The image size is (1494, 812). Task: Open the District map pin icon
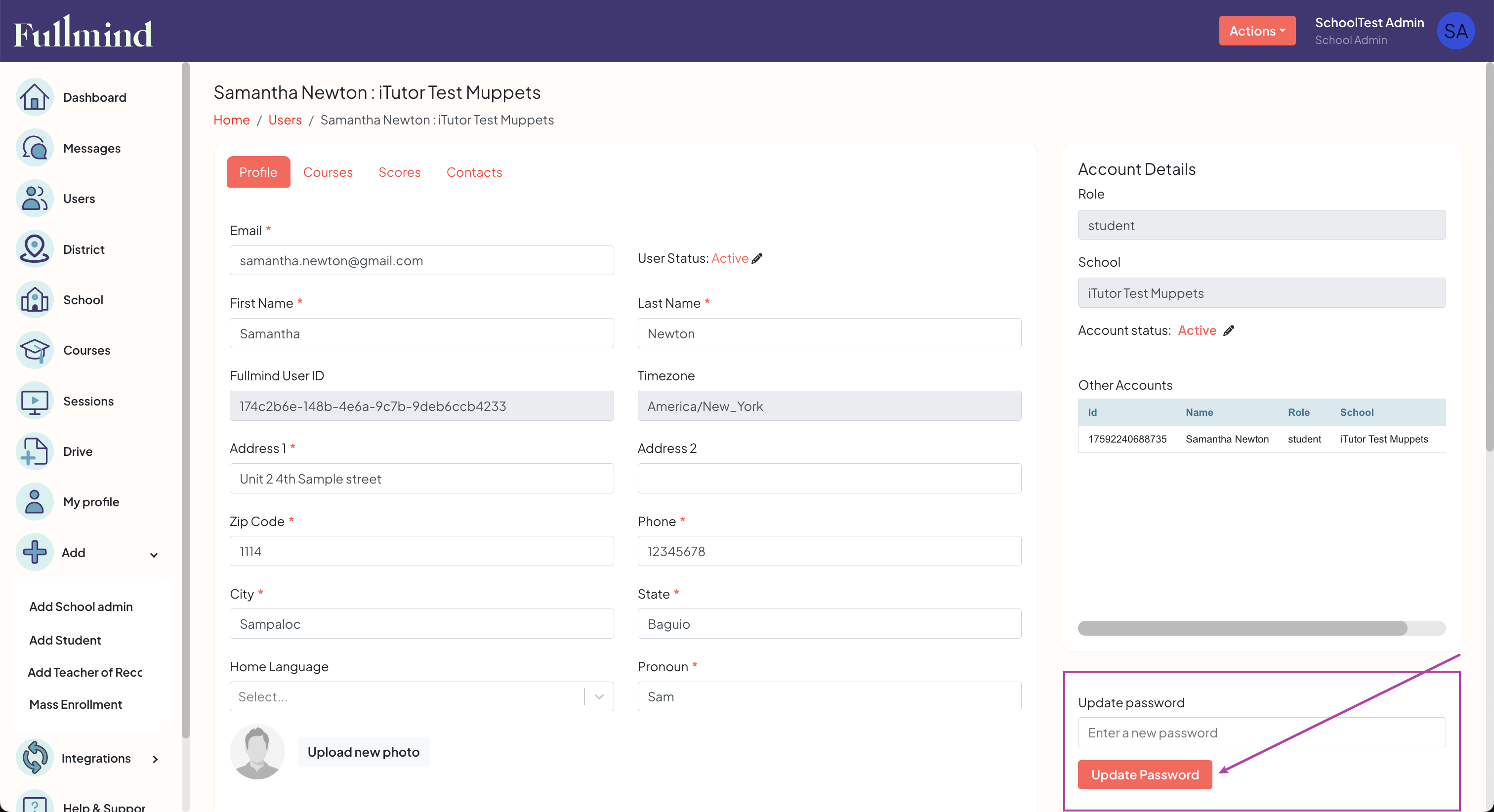point(34,249)
